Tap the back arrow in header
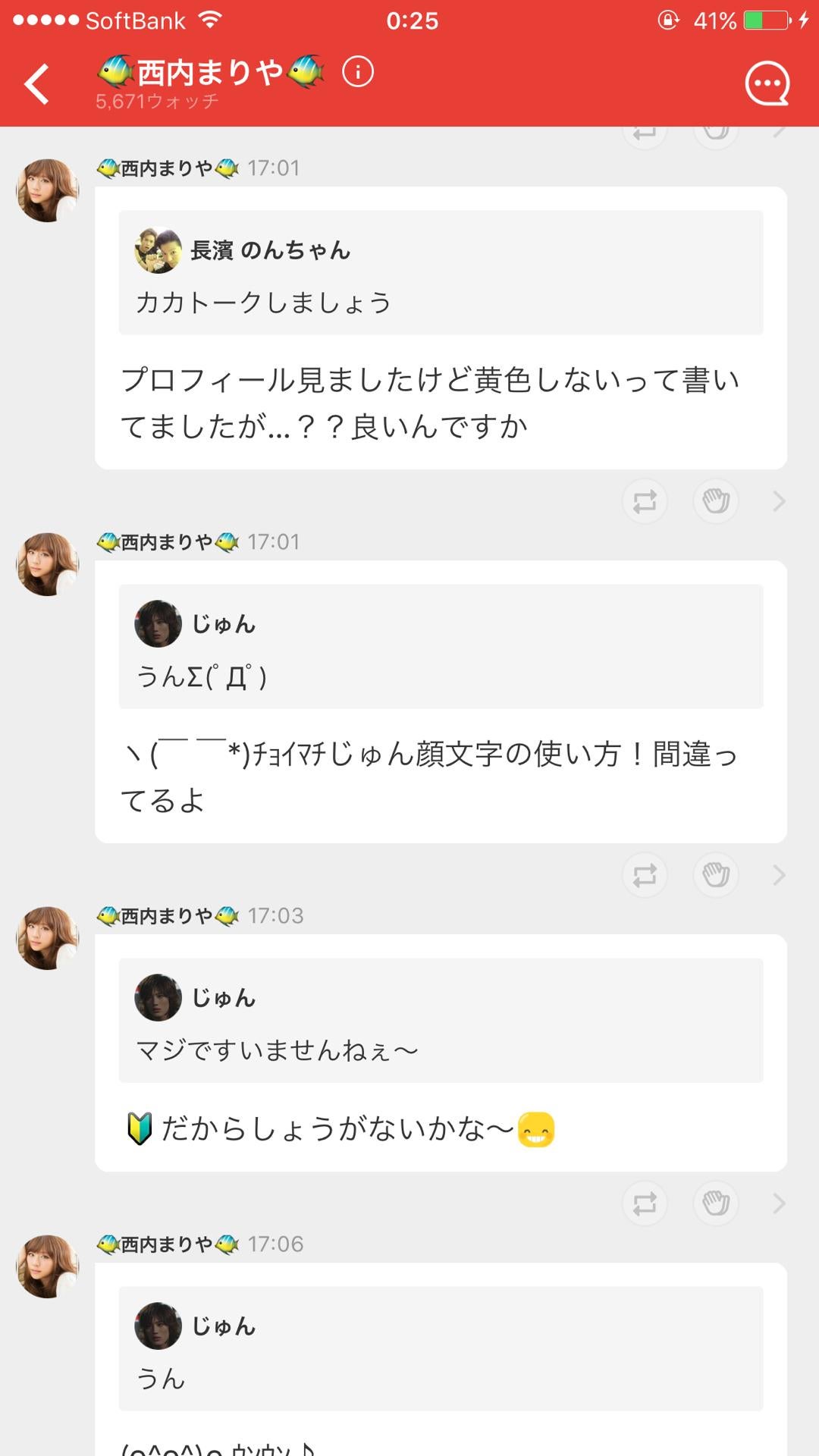Screen dimensions: 819x1456 click(x=37, y=83)
